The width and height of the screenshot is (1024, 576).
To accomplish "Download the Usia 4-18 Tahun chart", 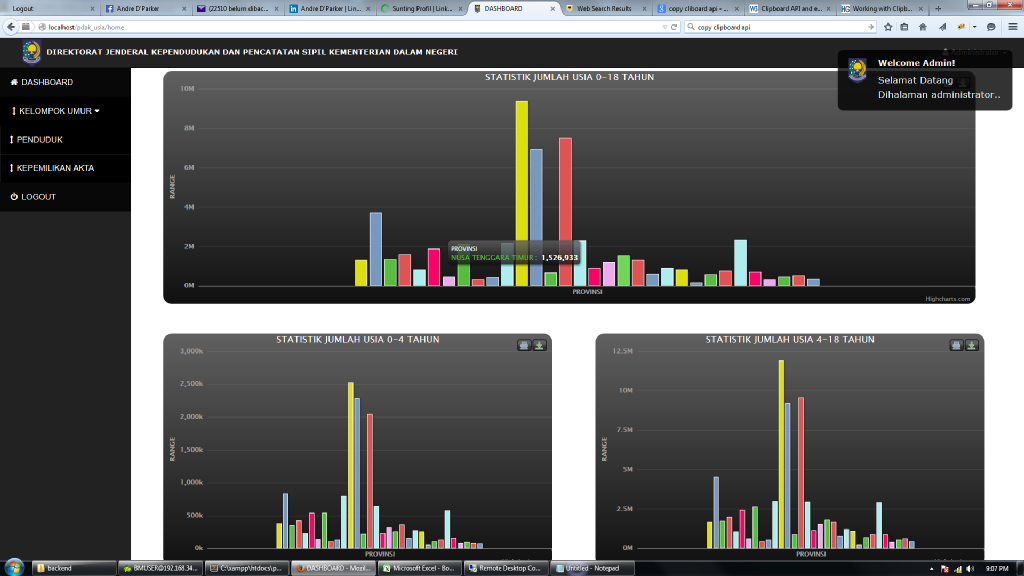I will click(972, 345).
